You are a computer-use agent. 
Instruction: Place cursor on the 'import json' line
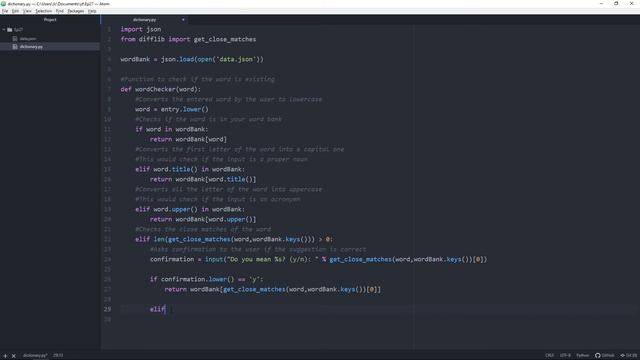coord(141,29)
